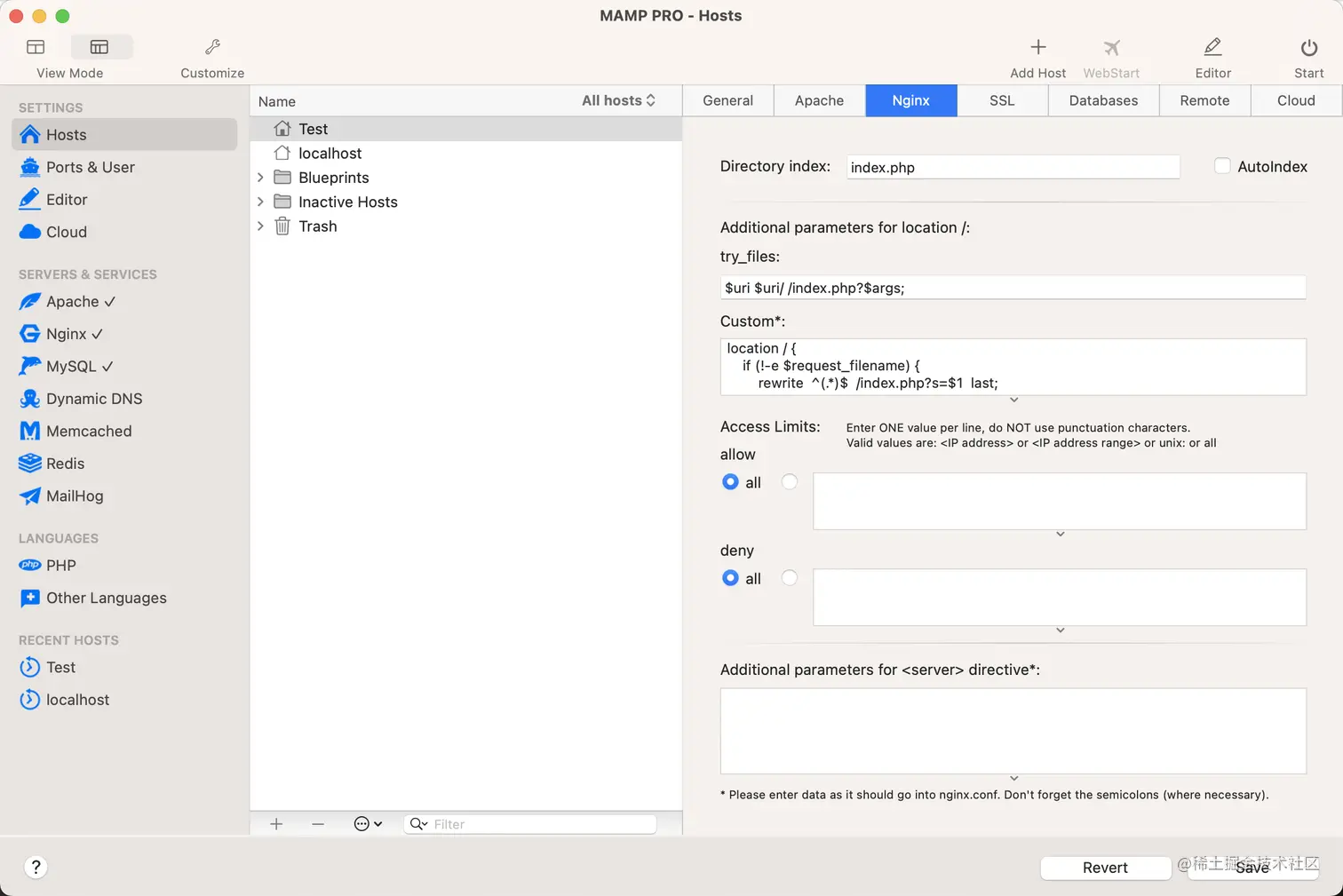The height and width of the screenshot is (896, 1343).
Task: Switch to the Cloud tab
Action: (x=1296, y=100)
